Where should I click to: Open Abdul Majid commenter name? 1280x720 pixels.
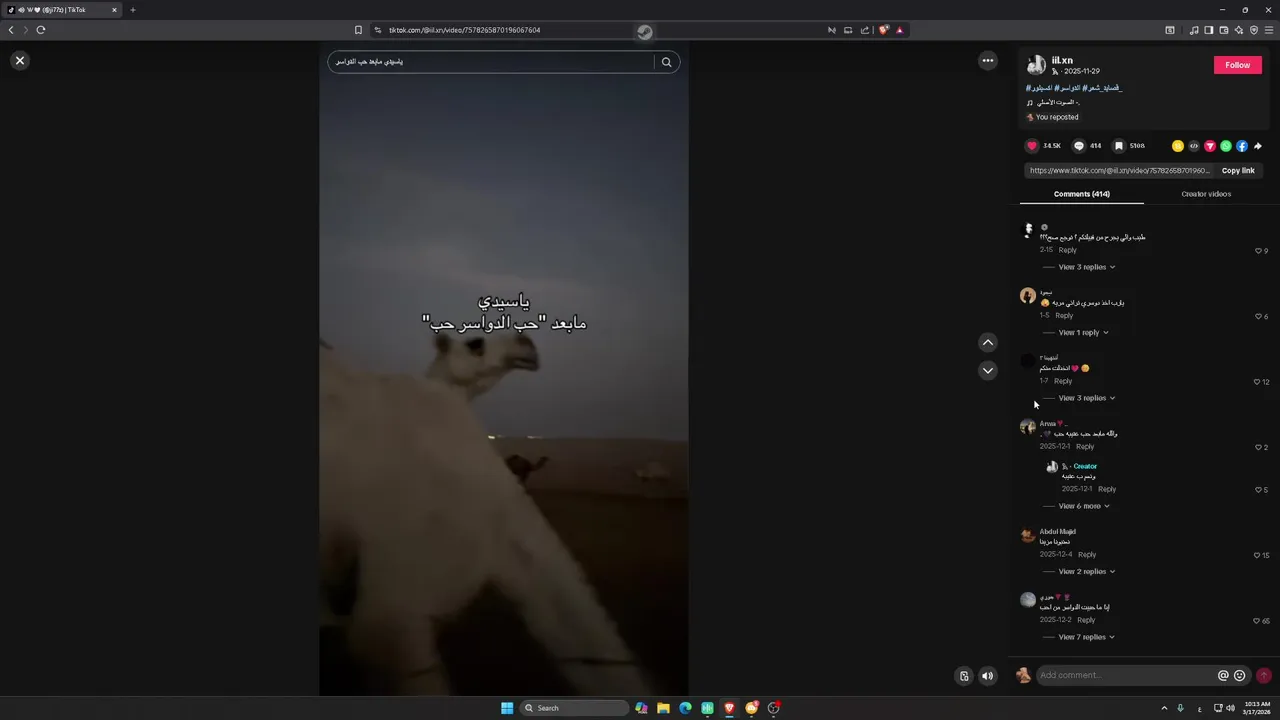click(1057, 532)
